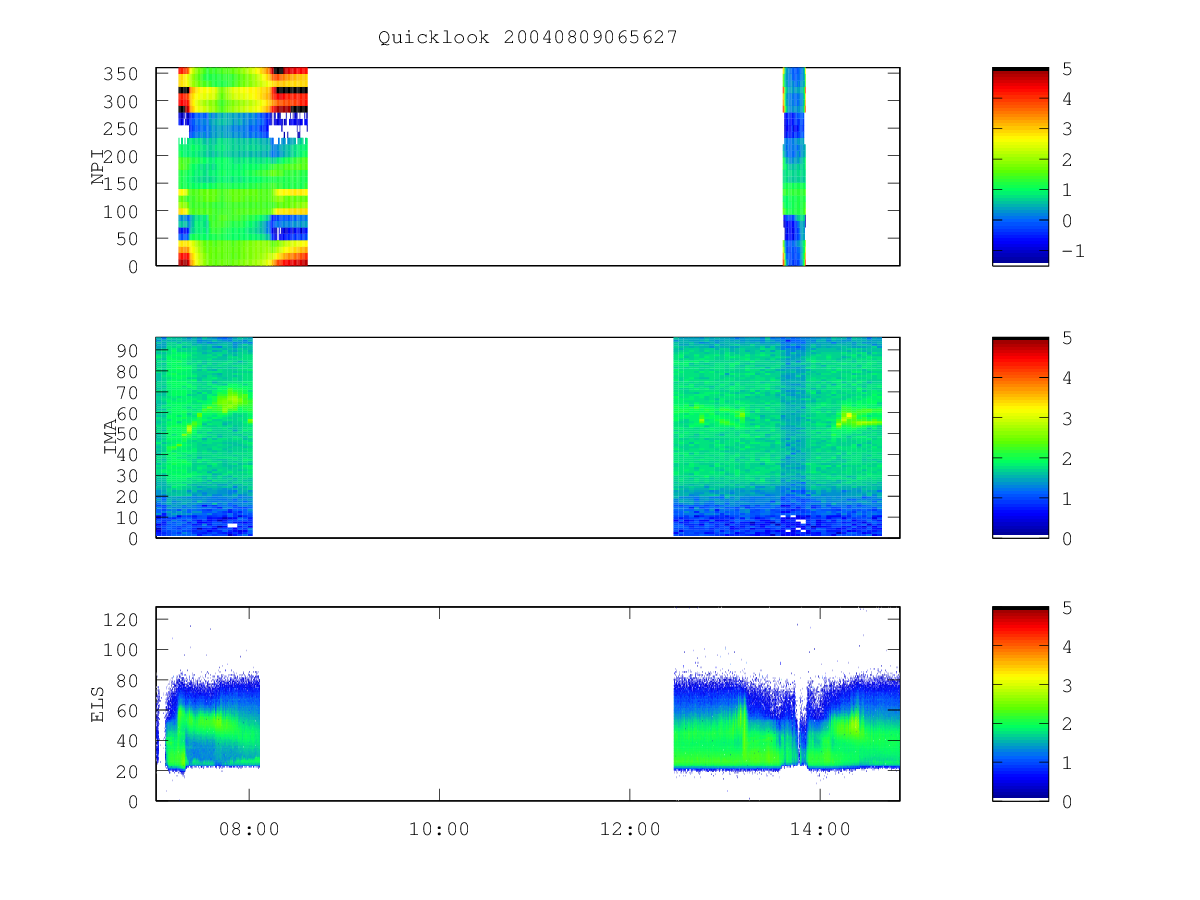Select the ELS y-axis label
Image resolution: width=1200 pixels, height=900 pixels.
click(98, 704)
